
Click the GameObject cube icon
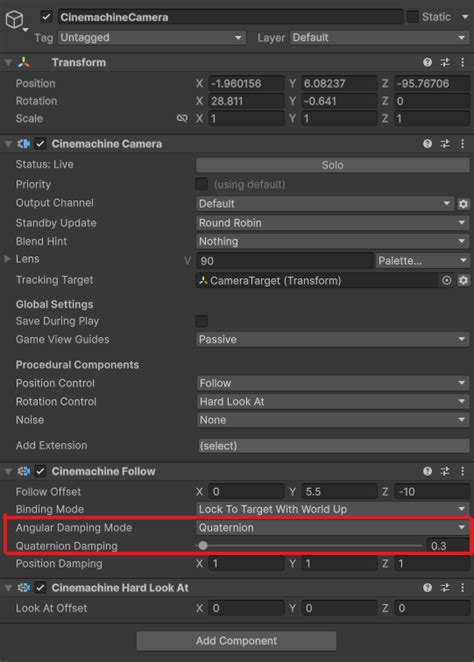15,19
